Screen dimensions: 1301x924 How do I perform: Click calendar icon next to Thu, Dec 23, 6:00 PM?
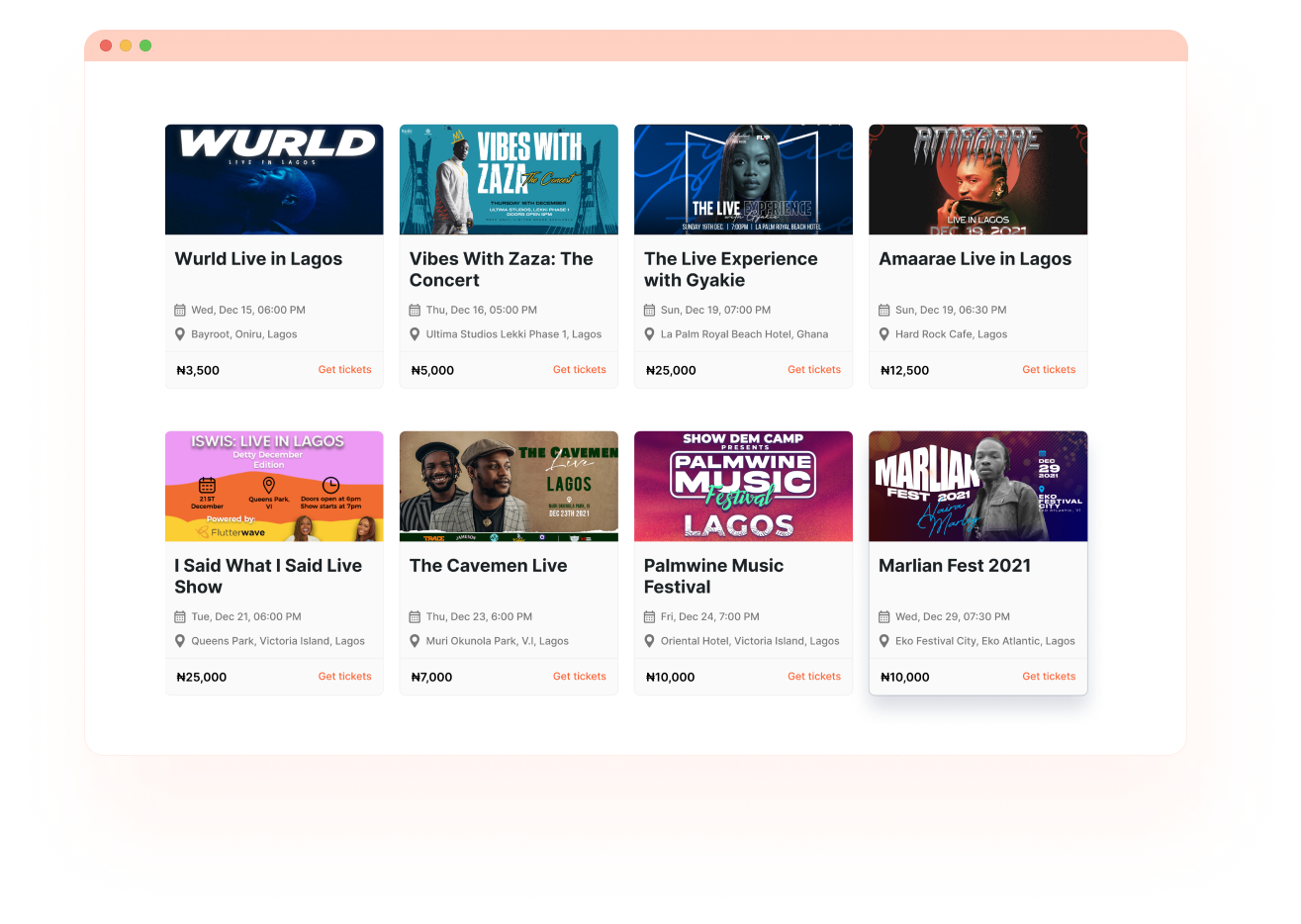(415, 616)
